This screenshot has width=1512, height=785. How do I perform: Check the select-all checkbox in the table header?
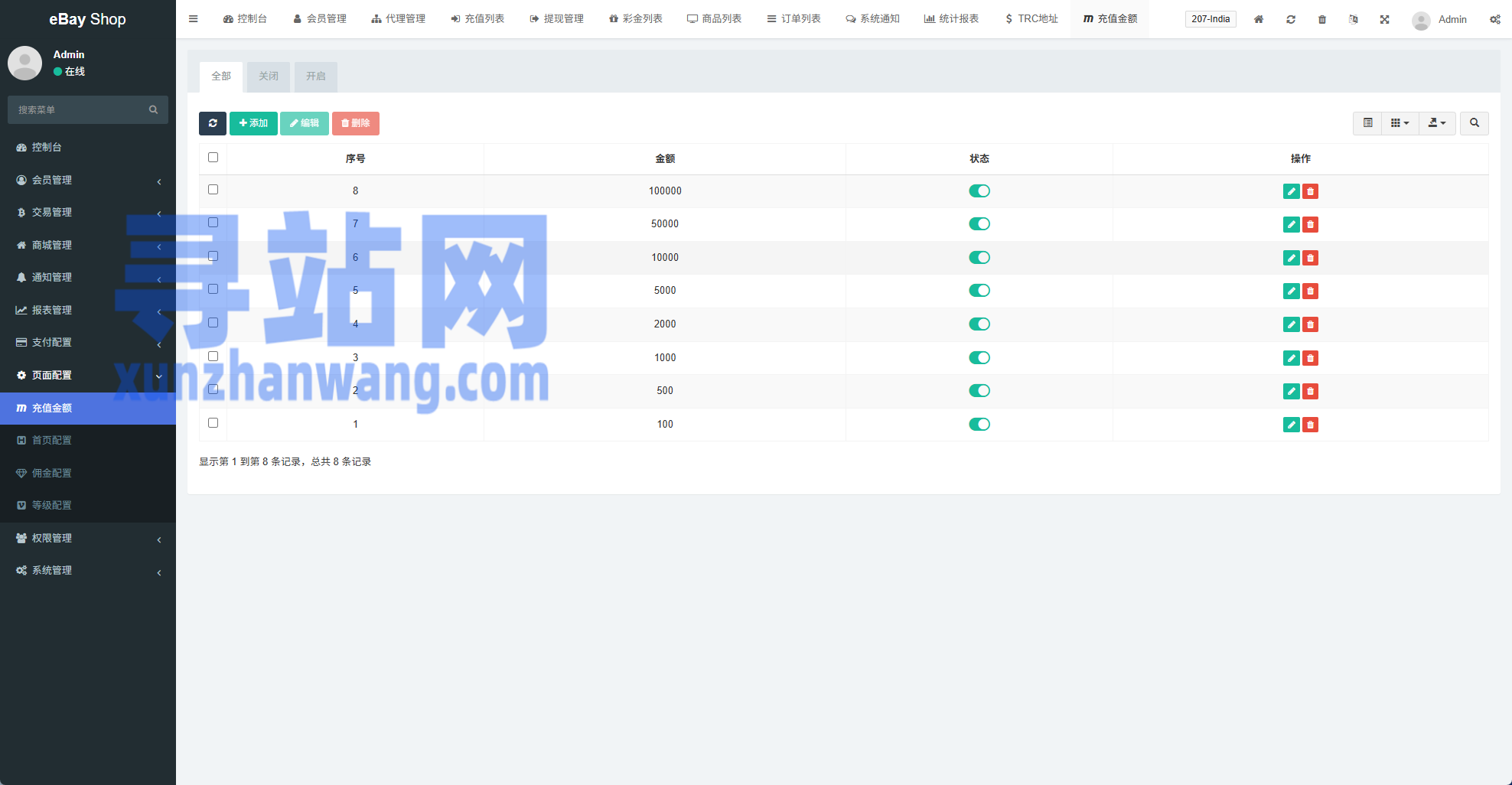pos(213,158)
